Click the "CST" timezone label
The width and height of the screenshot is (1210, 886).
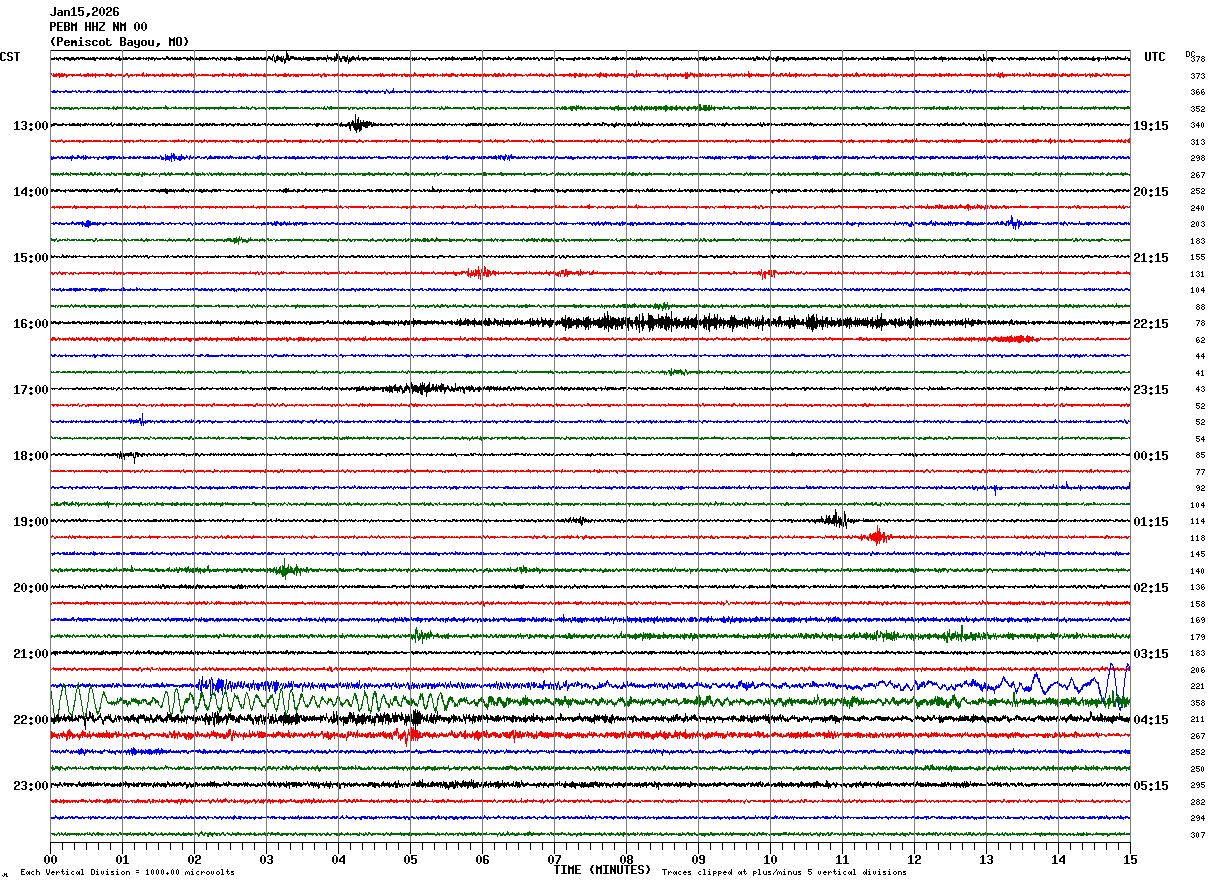coord(10,57)
